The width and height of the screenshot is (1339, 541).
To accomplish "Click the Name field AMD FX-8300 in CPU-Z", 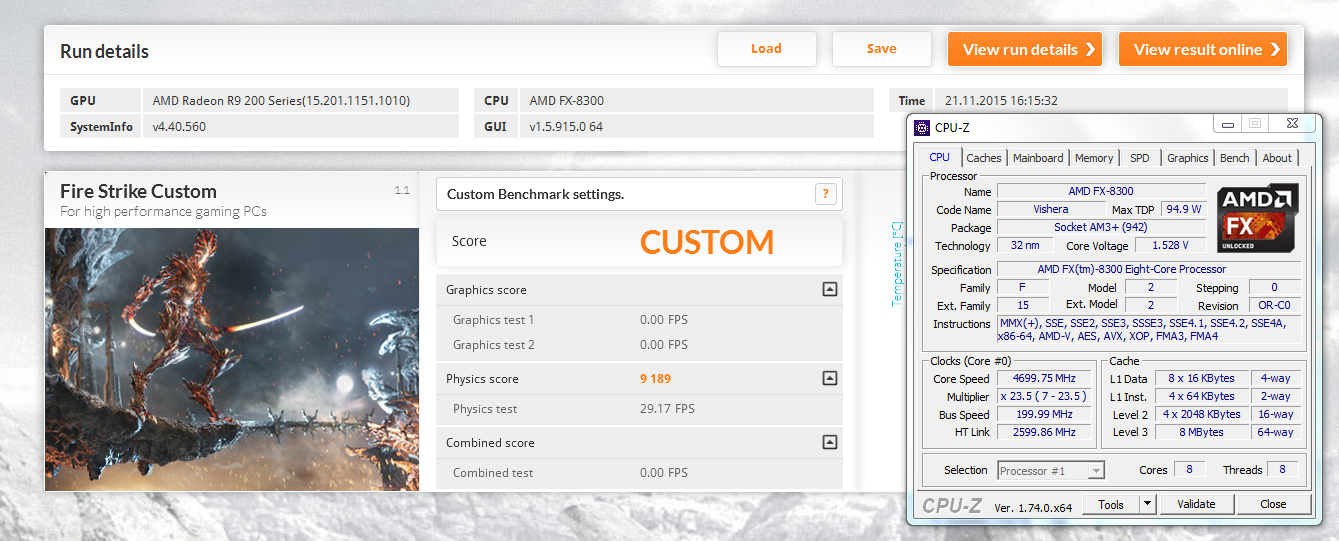I will [1101, 191].
